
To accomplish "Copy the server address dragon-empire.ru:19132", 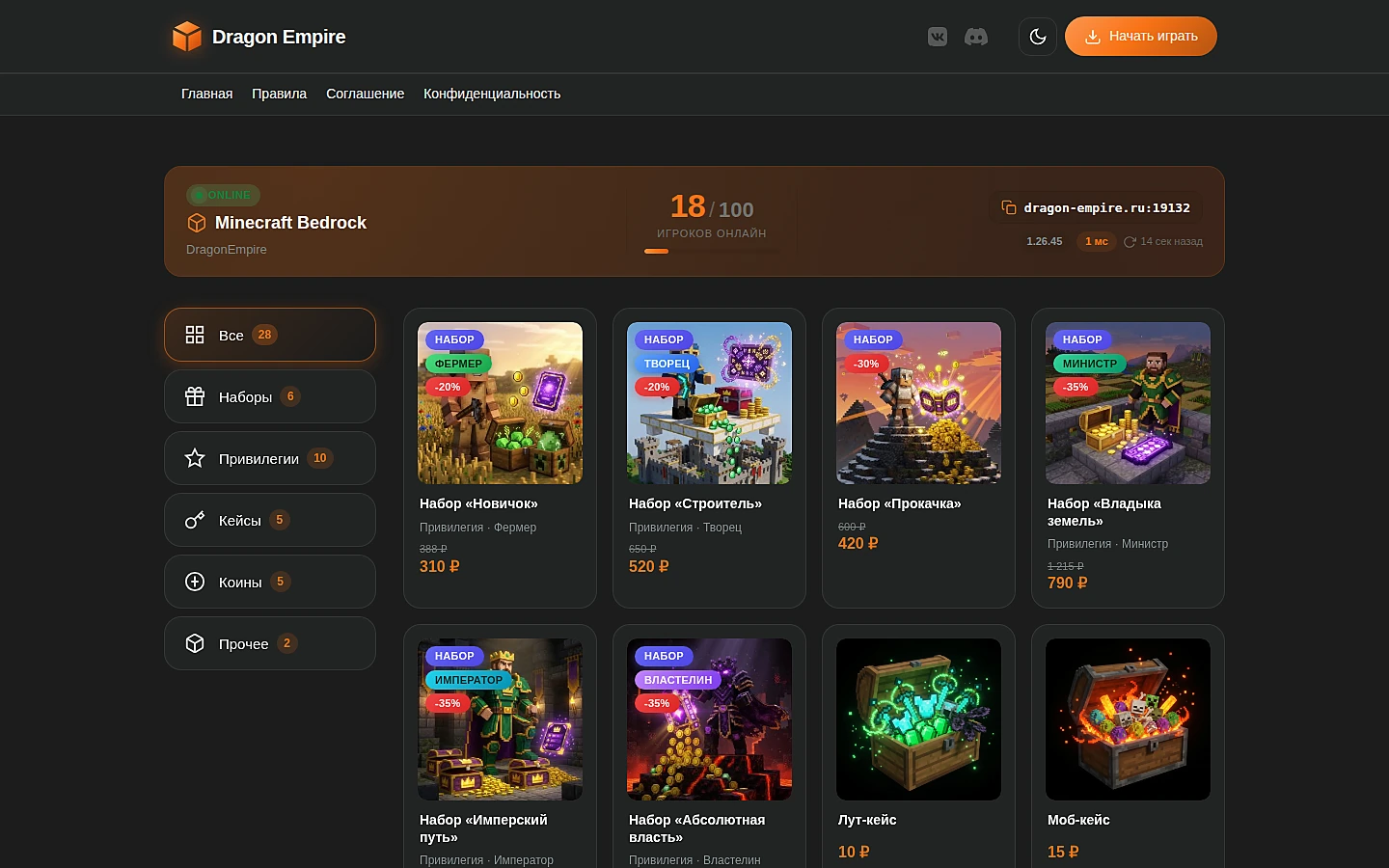I will tap(1096, 207).
